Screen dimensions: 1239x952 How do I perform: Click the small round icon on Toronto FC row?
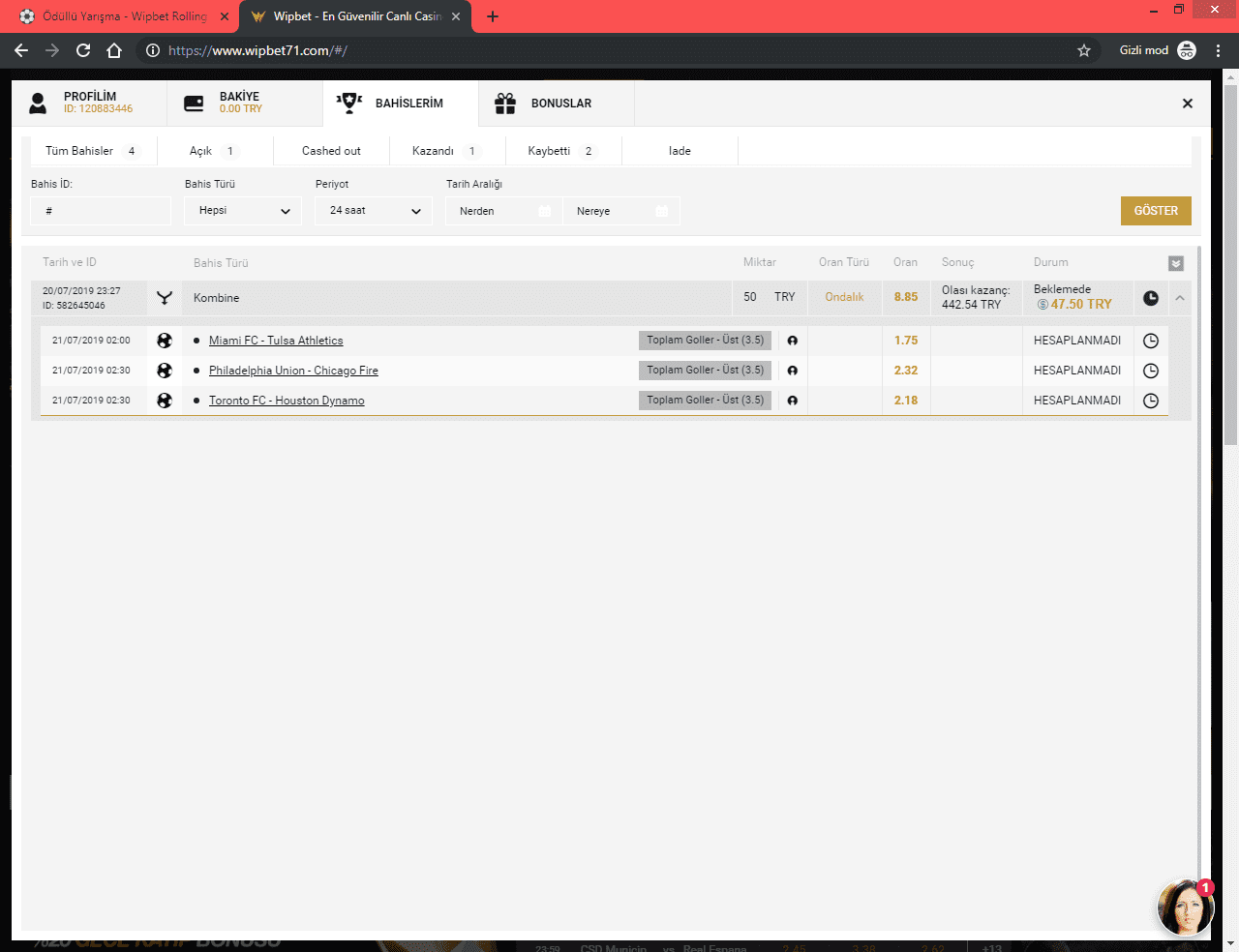pos(793,401)
